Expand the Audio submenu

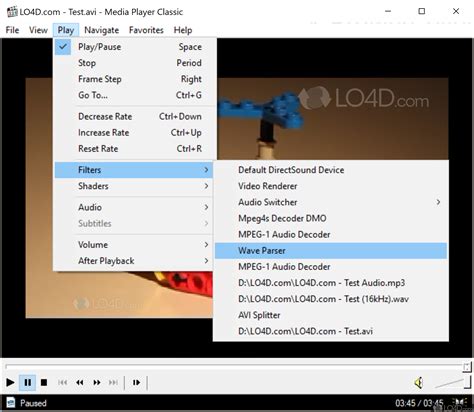point(135,207)
